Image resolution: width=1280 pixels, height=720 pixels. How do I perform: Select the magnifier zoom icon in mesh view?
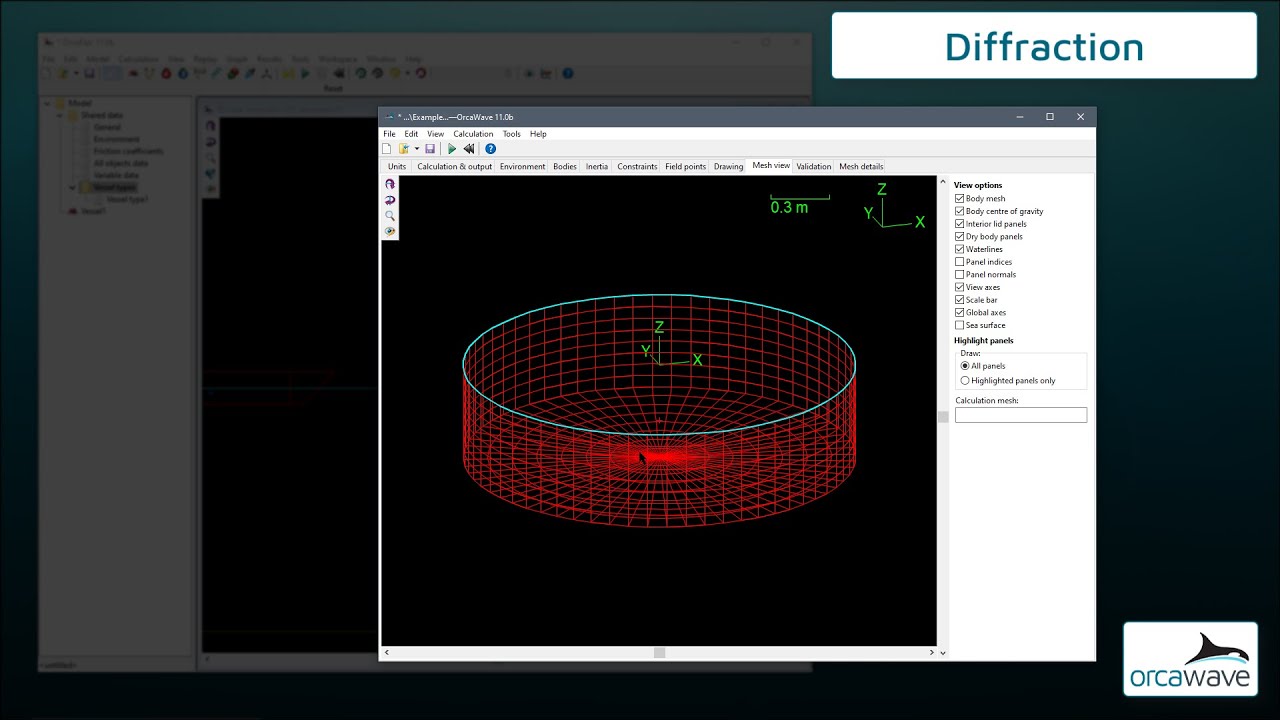[390, 216]
